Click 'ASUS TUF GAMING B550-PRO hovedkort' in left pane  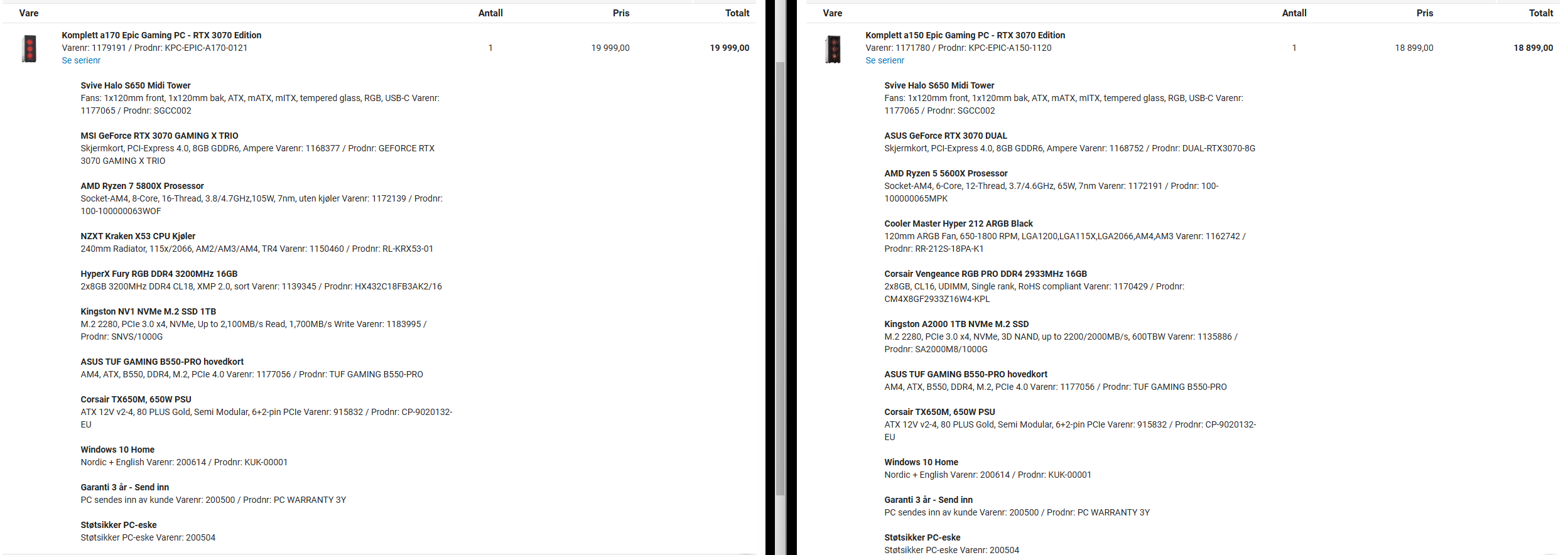coord(162,362)
